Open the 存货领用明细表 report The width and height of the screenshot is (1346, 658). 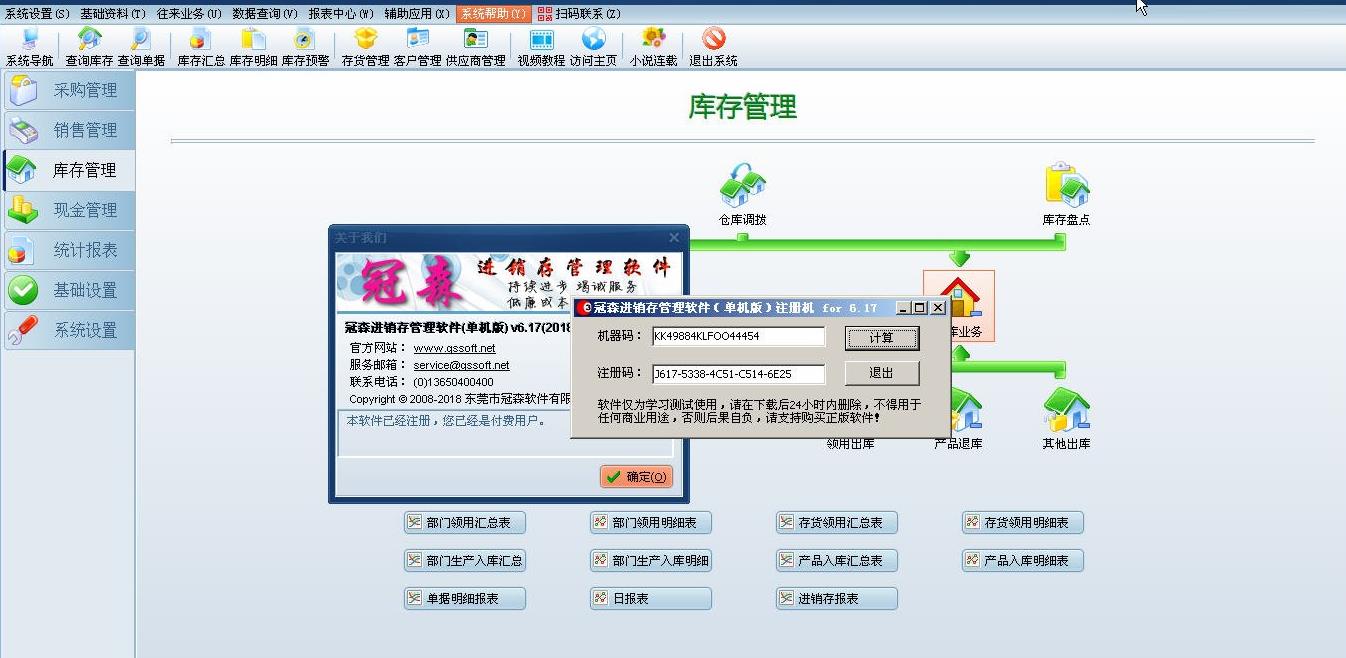[1023, 522]
